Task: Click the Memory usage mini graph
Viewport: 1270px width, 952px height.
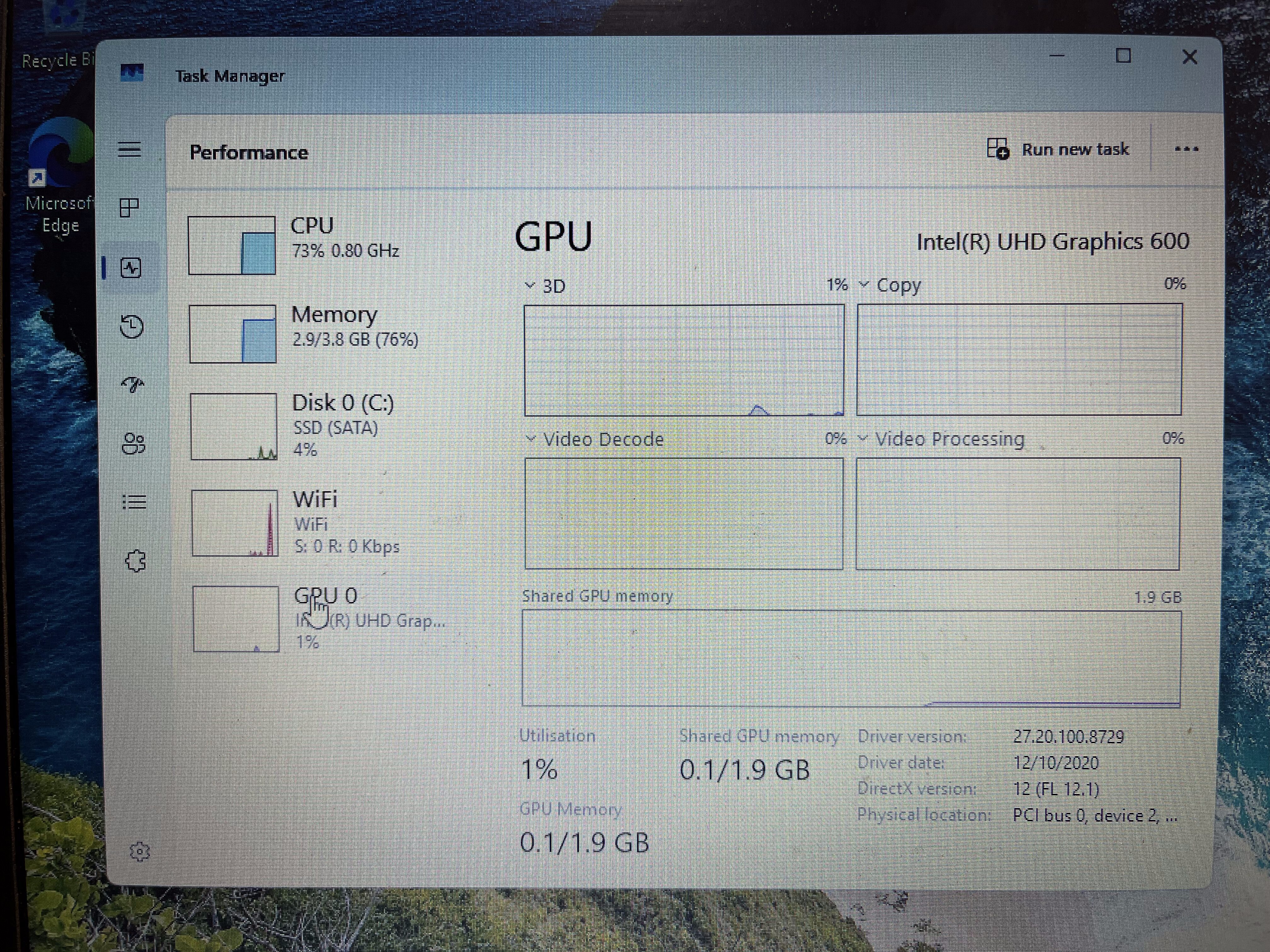Action: coord(232,333)
